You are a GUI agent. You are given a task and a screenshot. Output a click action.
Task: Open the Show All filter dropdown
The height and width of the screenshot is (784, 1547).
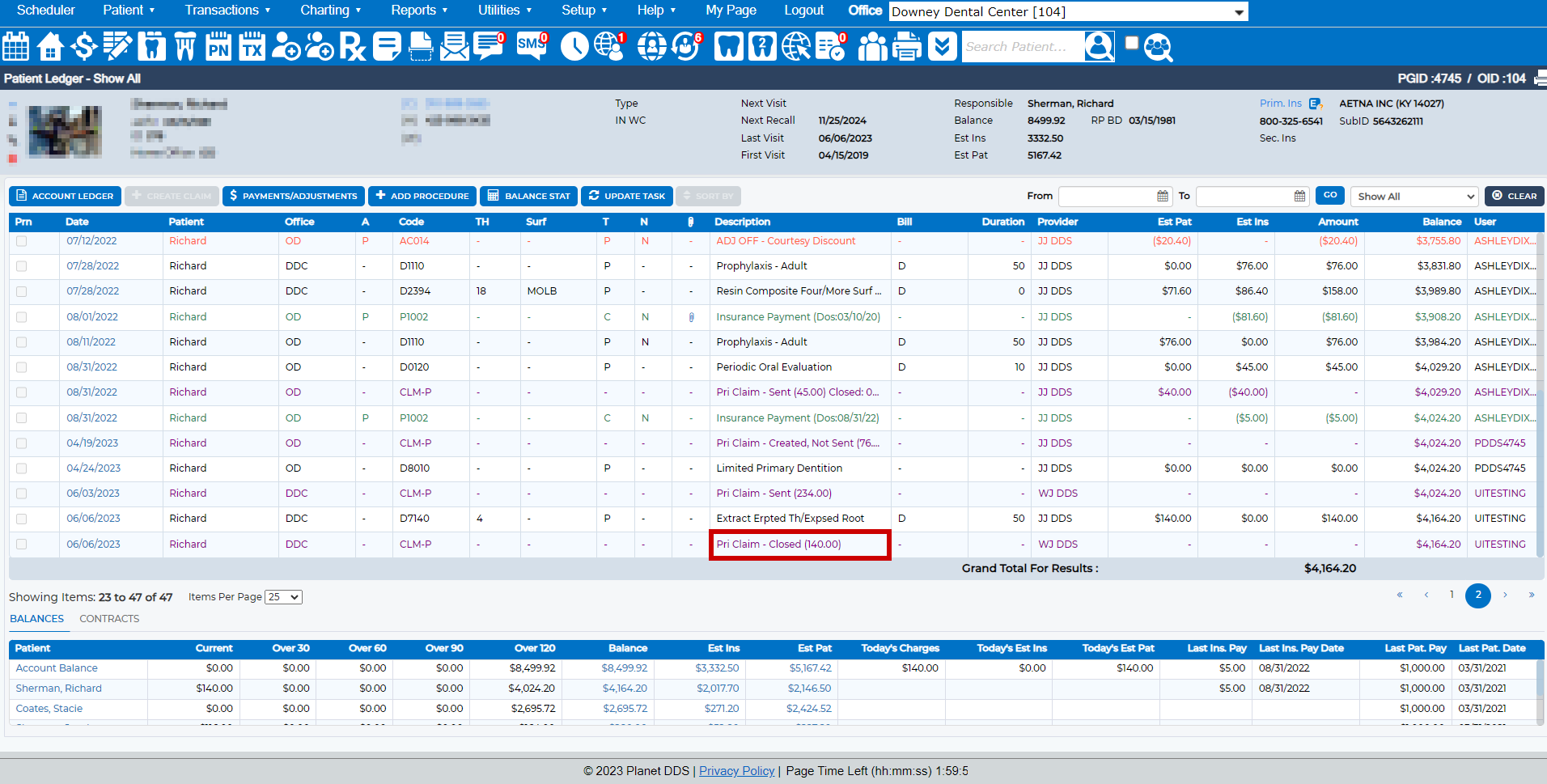click(x=1414, y=196)
